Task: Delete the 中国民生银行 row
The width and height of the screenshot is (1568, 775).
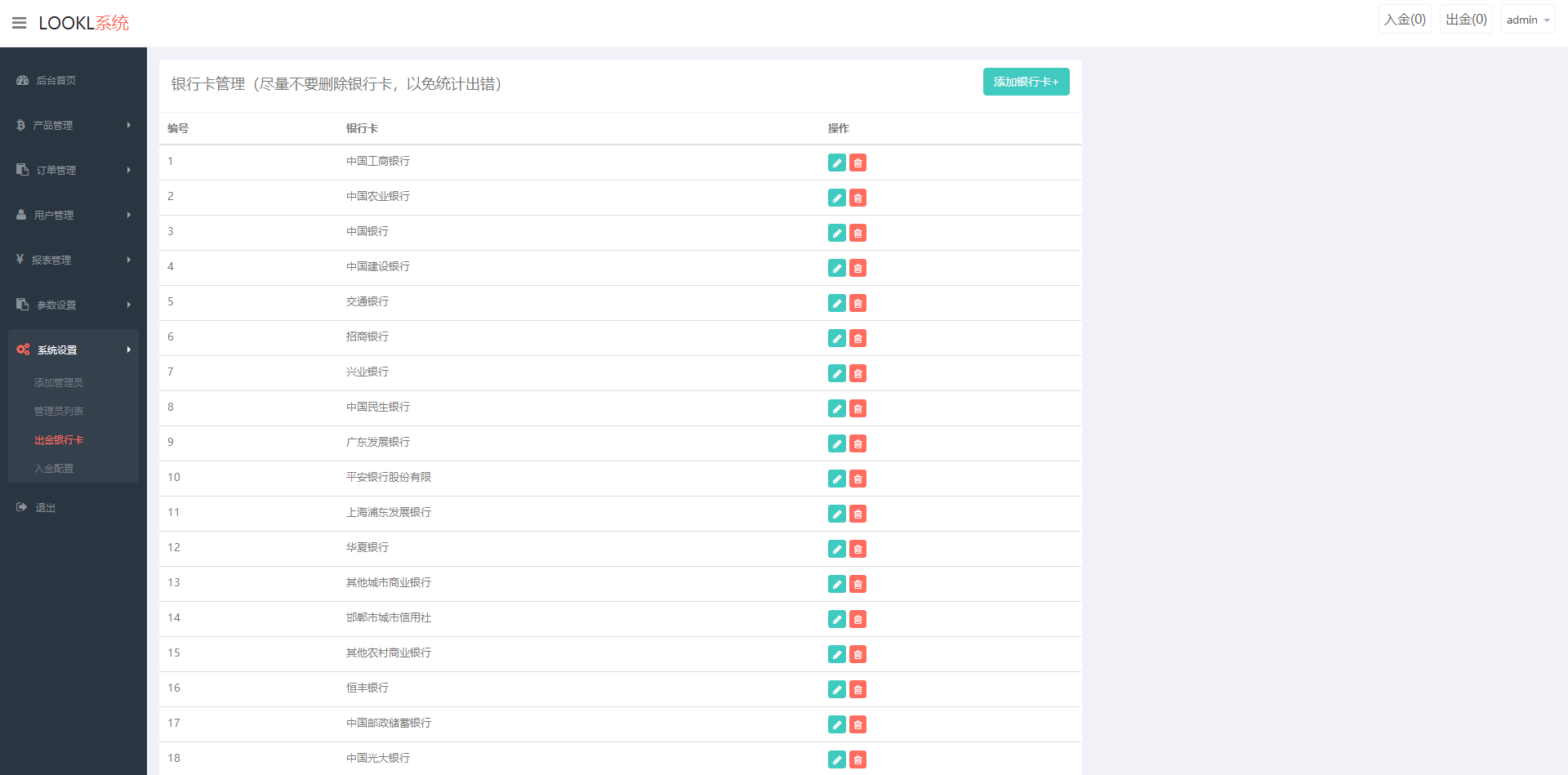Action: (857, 408)
